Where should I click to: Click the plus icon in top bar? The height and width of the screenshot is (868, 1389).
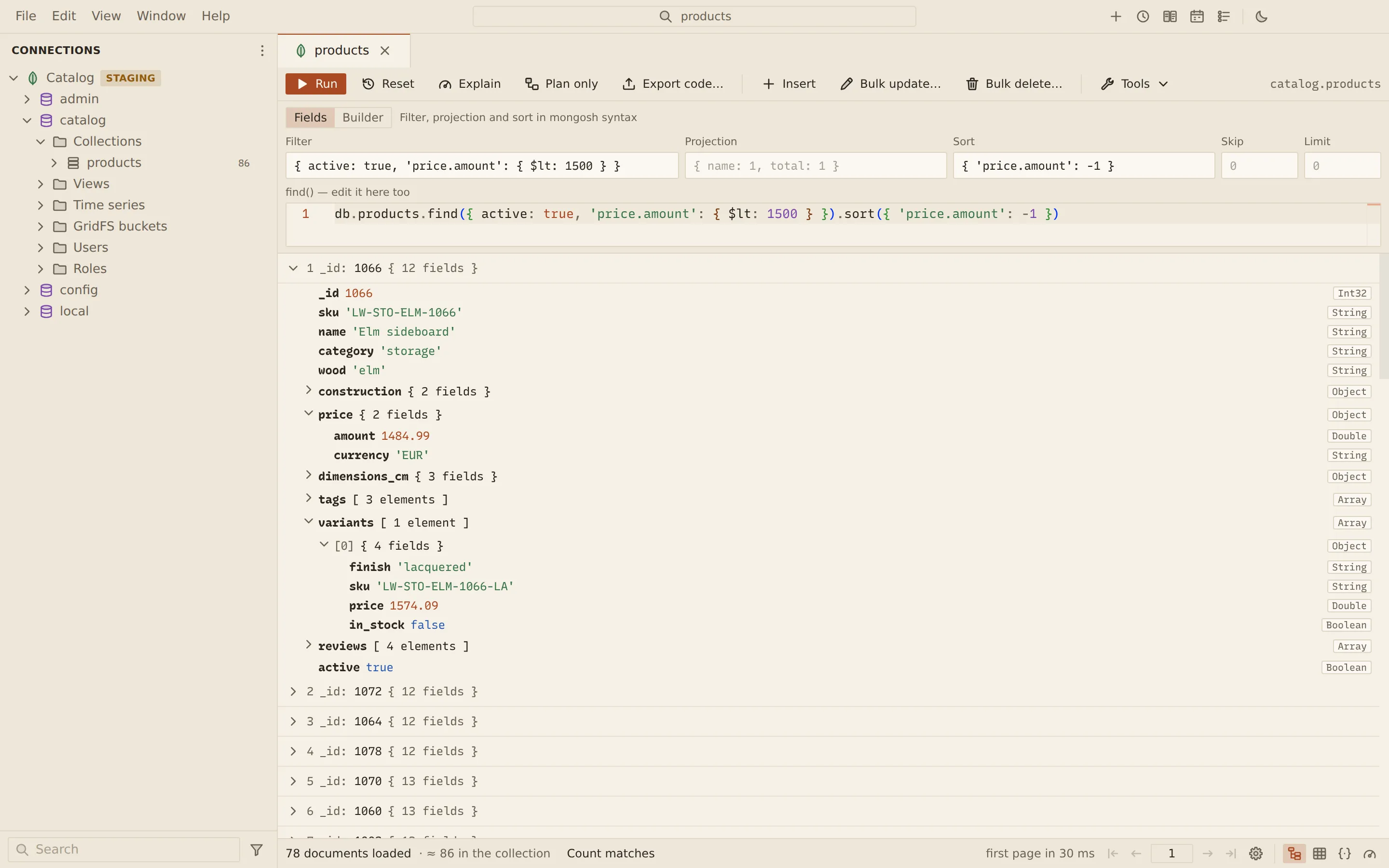point(1115,17)
